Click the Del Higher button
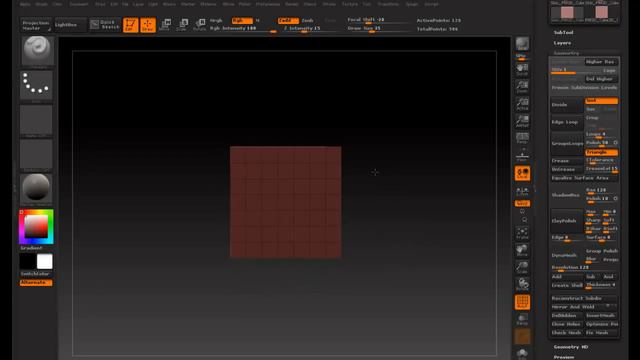Screen dimensions: 640x360 point(601,79)
